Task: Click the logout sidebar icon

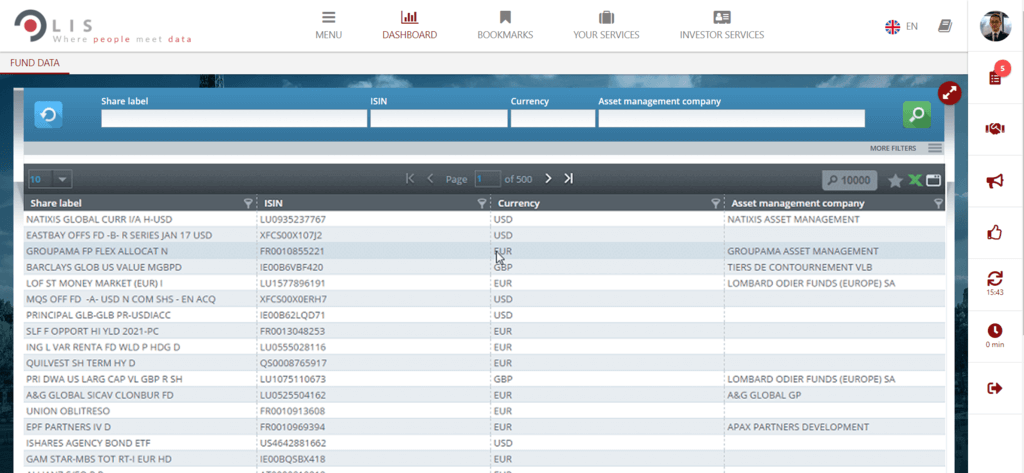Action: 995,389
